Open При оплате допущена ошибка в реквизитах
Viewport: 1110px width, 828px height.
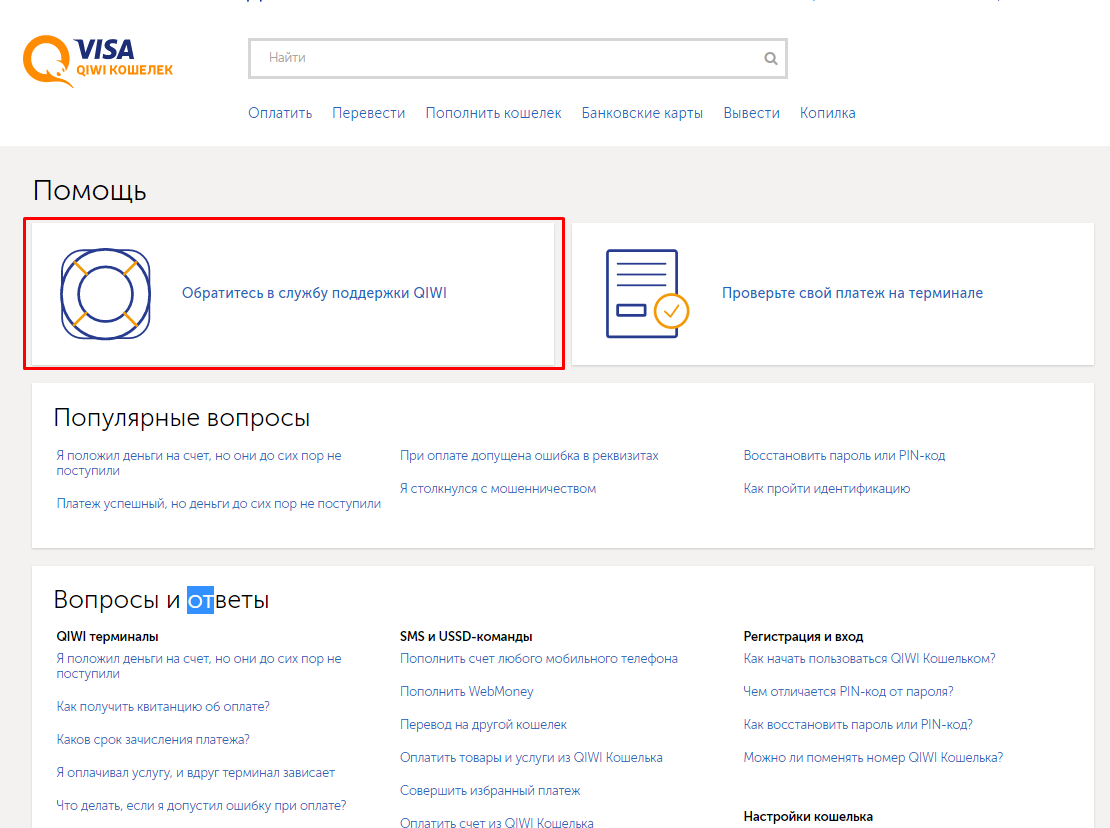(x=529, y=456)
